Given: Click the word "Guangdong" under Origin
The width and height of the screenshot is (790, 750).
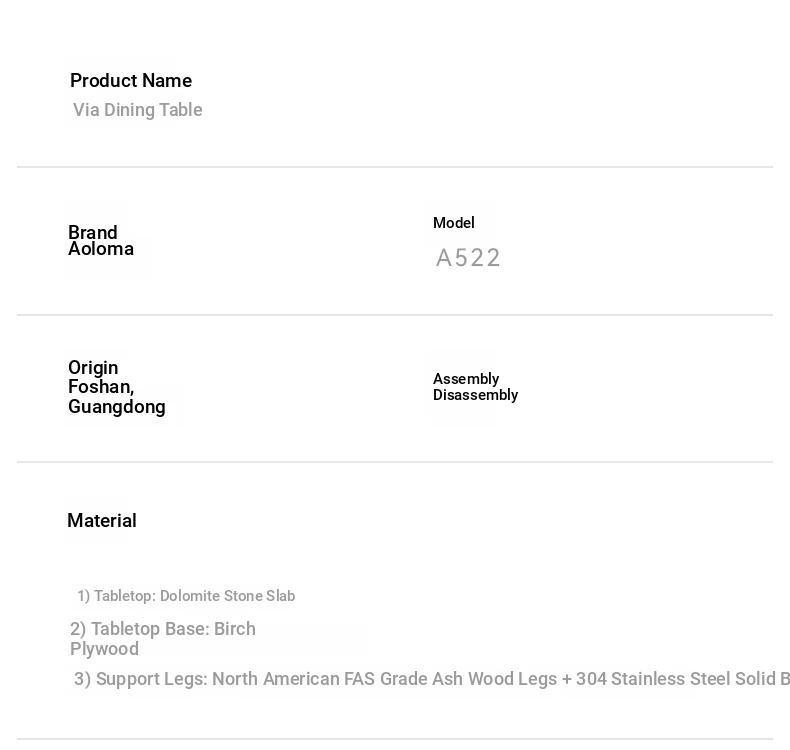Looking at the screenshot, I should point(117,407).
